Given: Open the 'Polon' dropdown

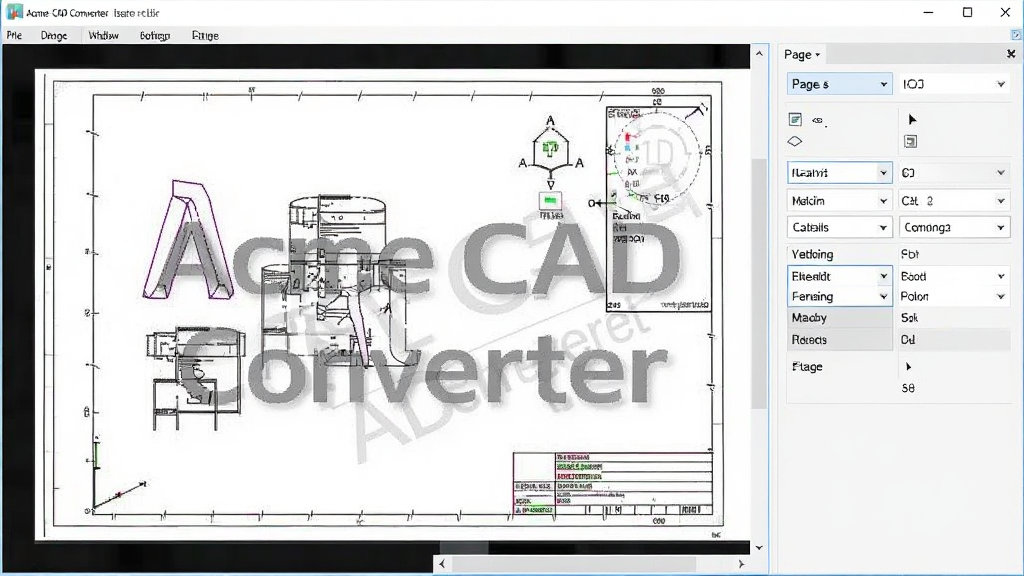Looking at the screenshot, I should [954, 296].
